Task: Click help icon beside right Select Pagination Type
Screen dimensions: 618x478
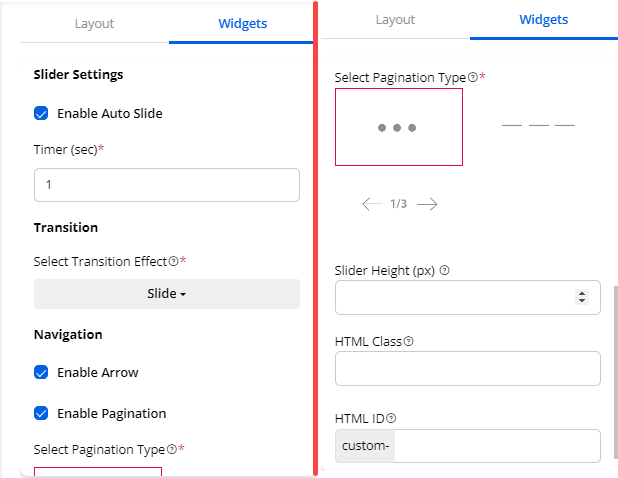Action: [473, 77]
